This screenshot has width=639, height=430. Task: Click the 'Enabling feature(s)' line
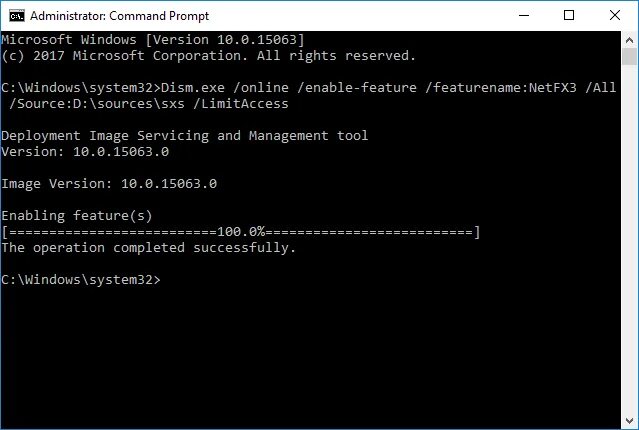click(x=77, y=216)
